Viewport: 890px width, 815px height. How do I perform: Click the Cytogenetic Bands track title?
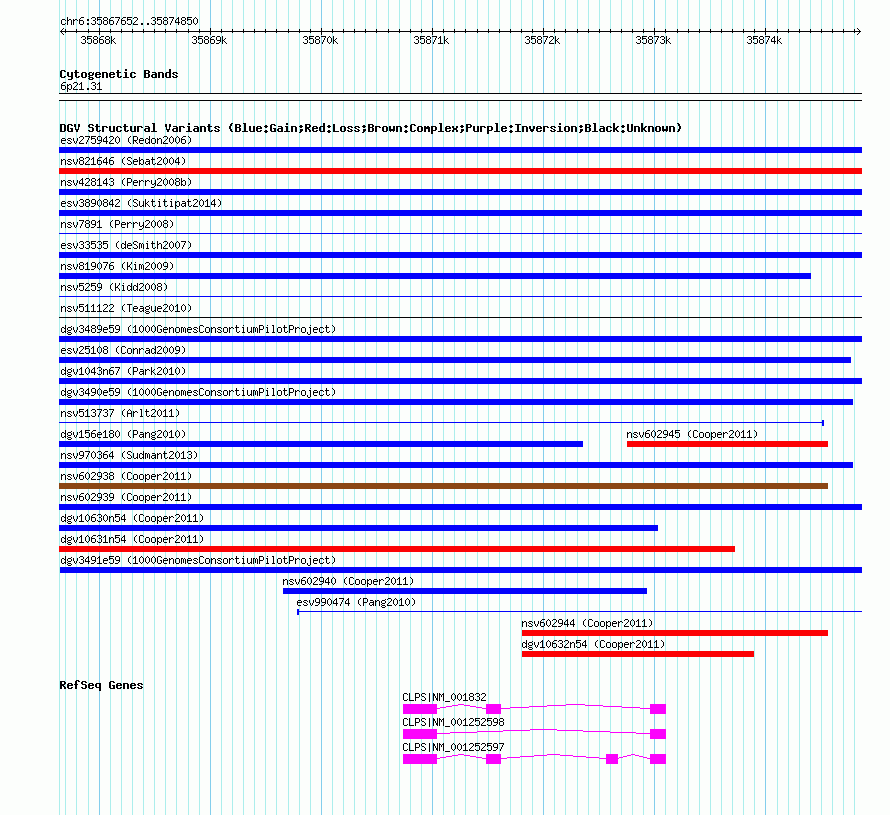coord(119,74)
